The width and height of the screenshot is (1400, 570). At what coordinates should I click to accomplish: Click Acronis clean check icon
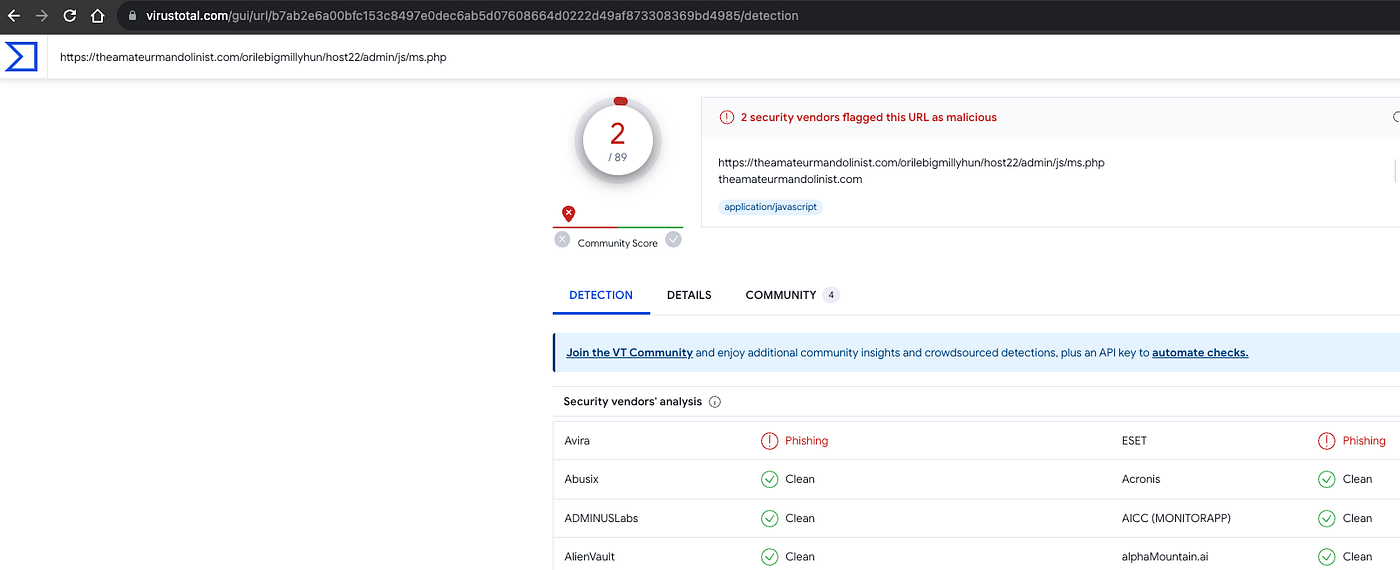(1326, 479)
